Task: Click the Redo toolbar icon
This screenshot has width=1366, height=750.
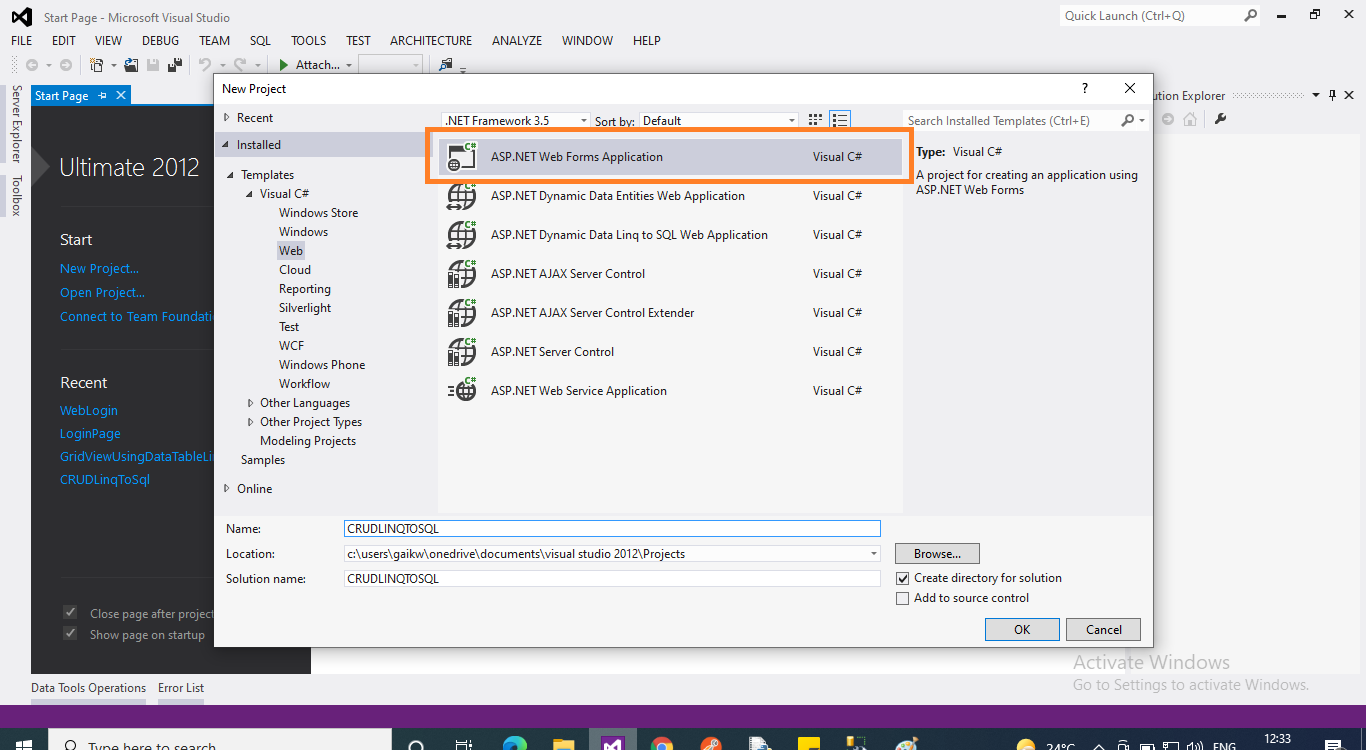Action: [240, 65]
